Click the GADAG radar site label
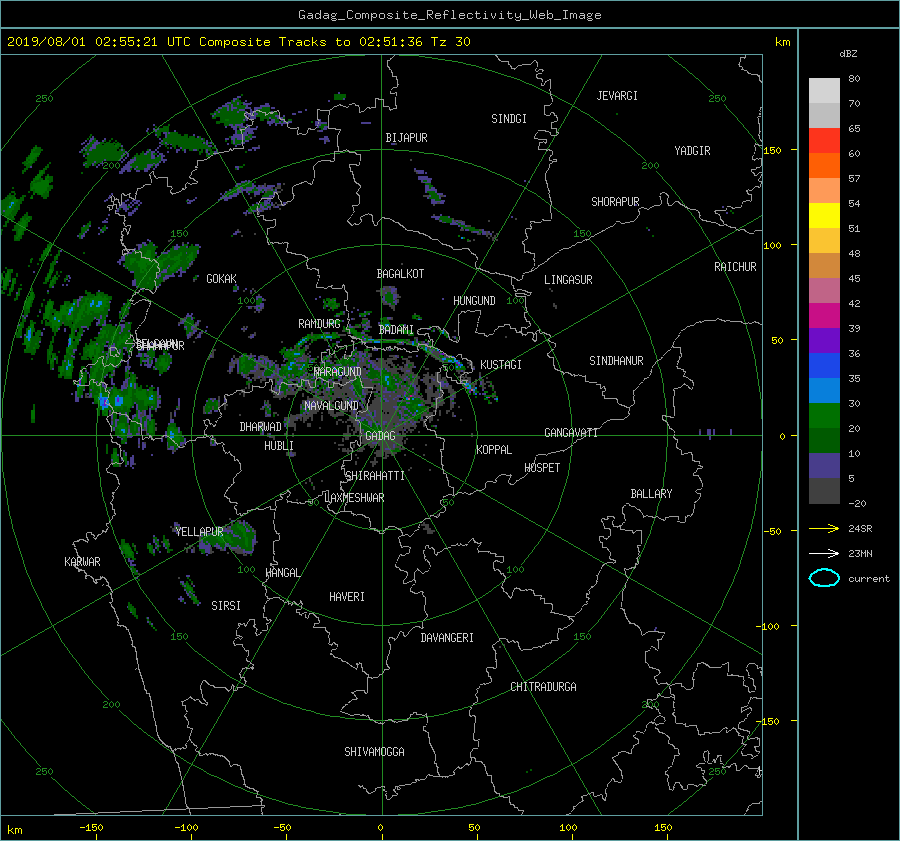Viewport: 900px width, 841px height. [380, 436]
